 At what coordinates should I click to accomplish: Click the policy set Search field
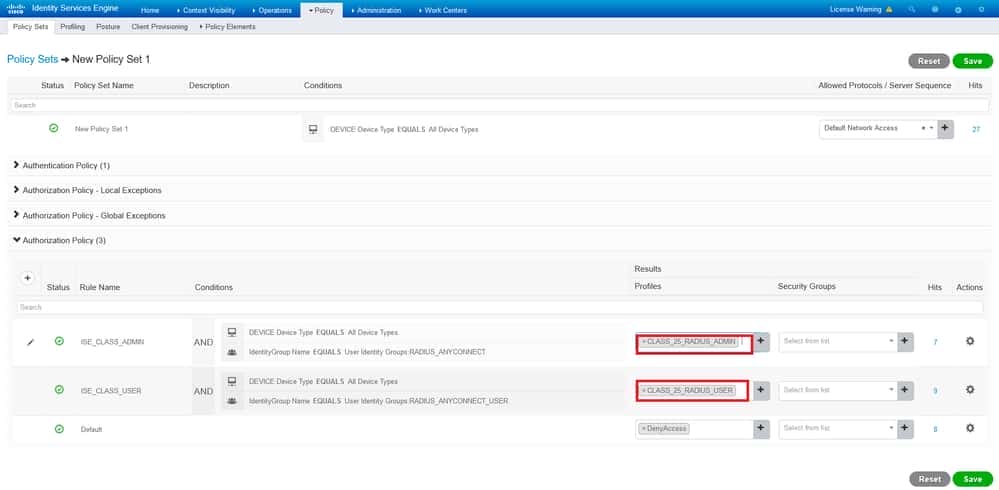point(500,105)
